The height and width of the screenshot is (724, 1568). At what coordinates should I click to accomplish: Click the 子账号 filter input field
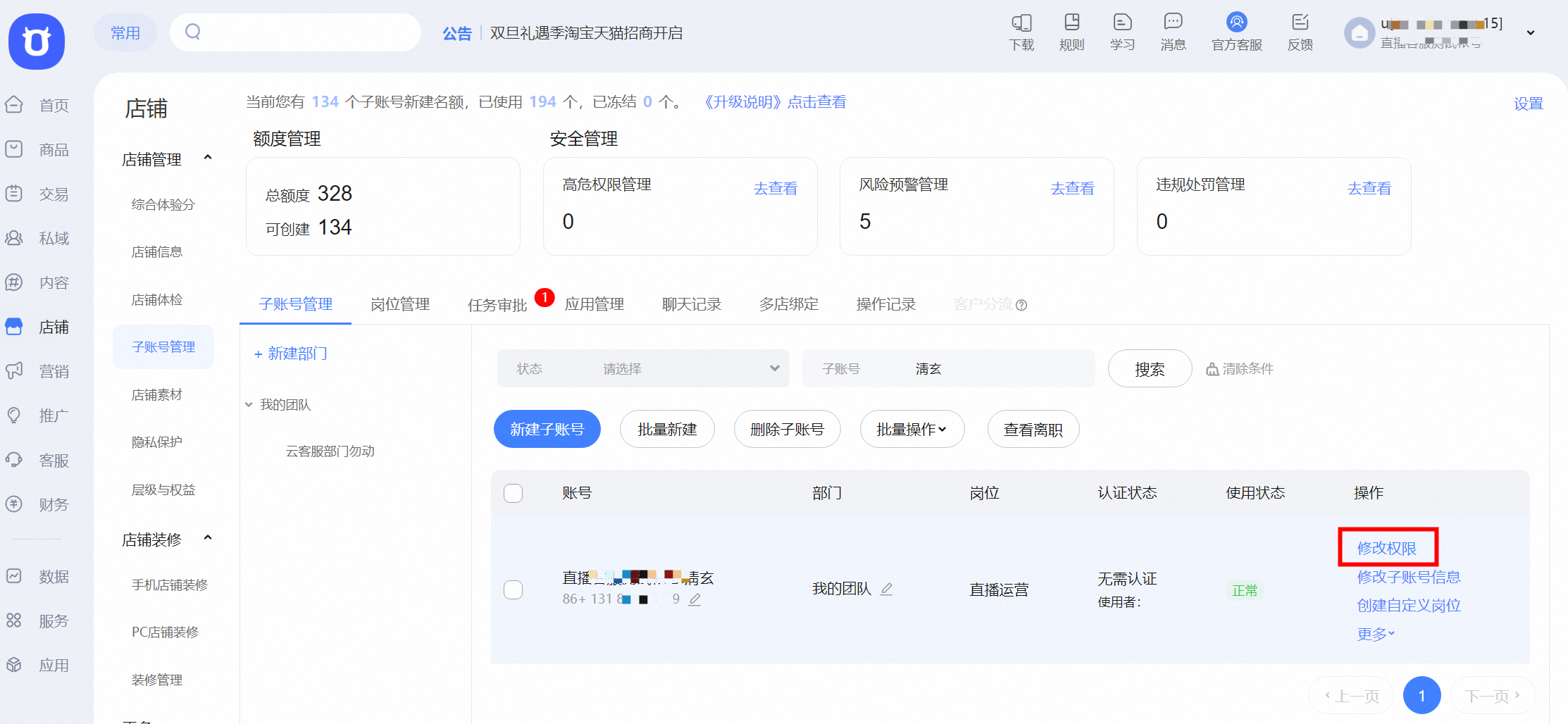pyautogui.click(x=949, y=368)
